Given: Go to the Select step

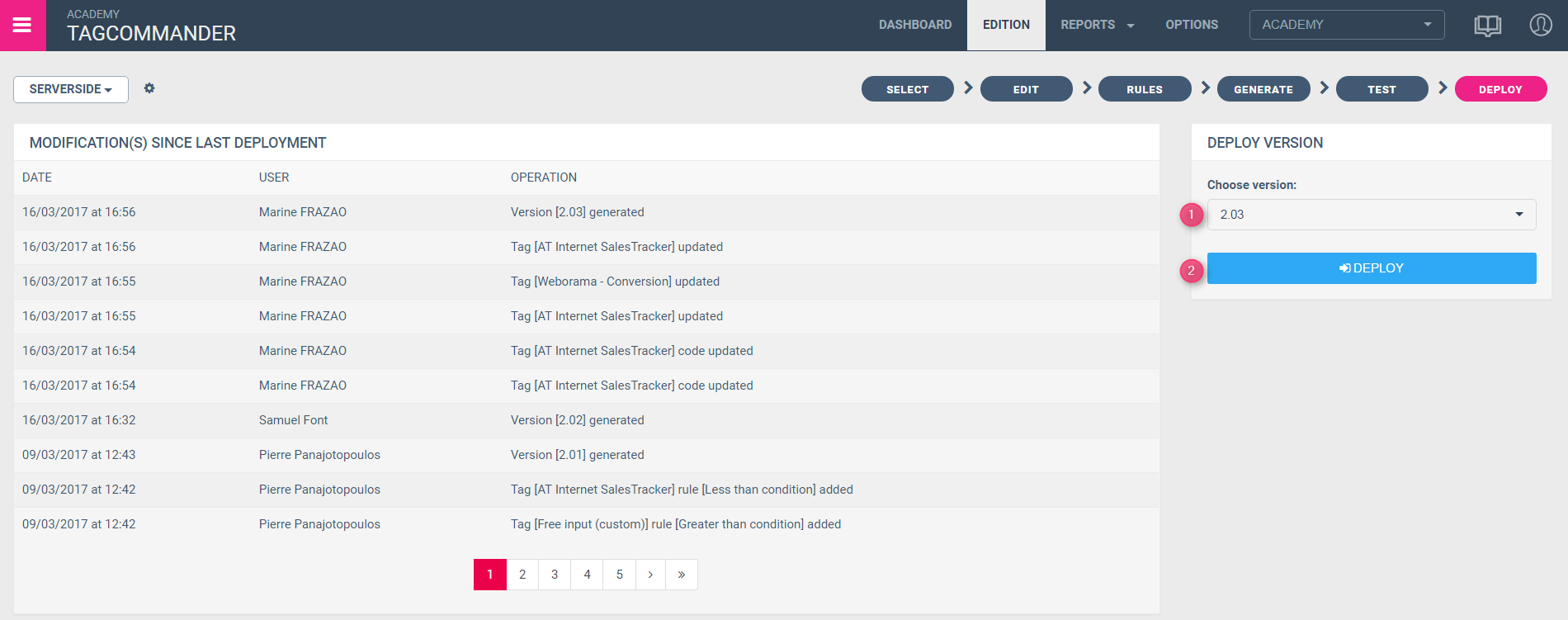Looking at the screenshot, I should pyautogui.click(x=907, y=89).
